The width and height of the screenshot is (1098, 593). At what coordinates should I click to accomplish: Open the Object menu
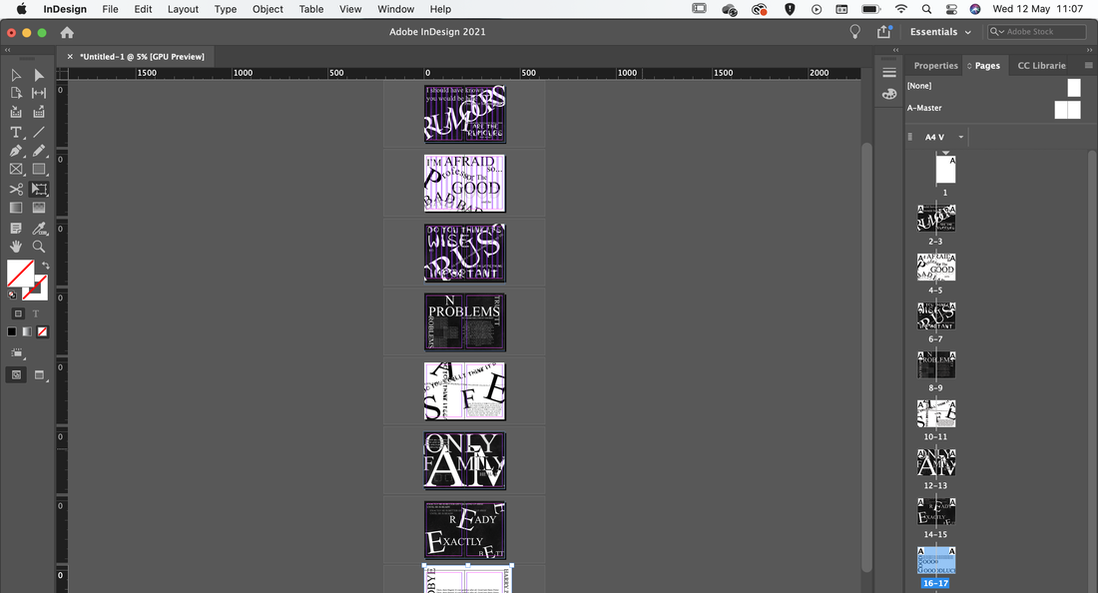point(267,9)
